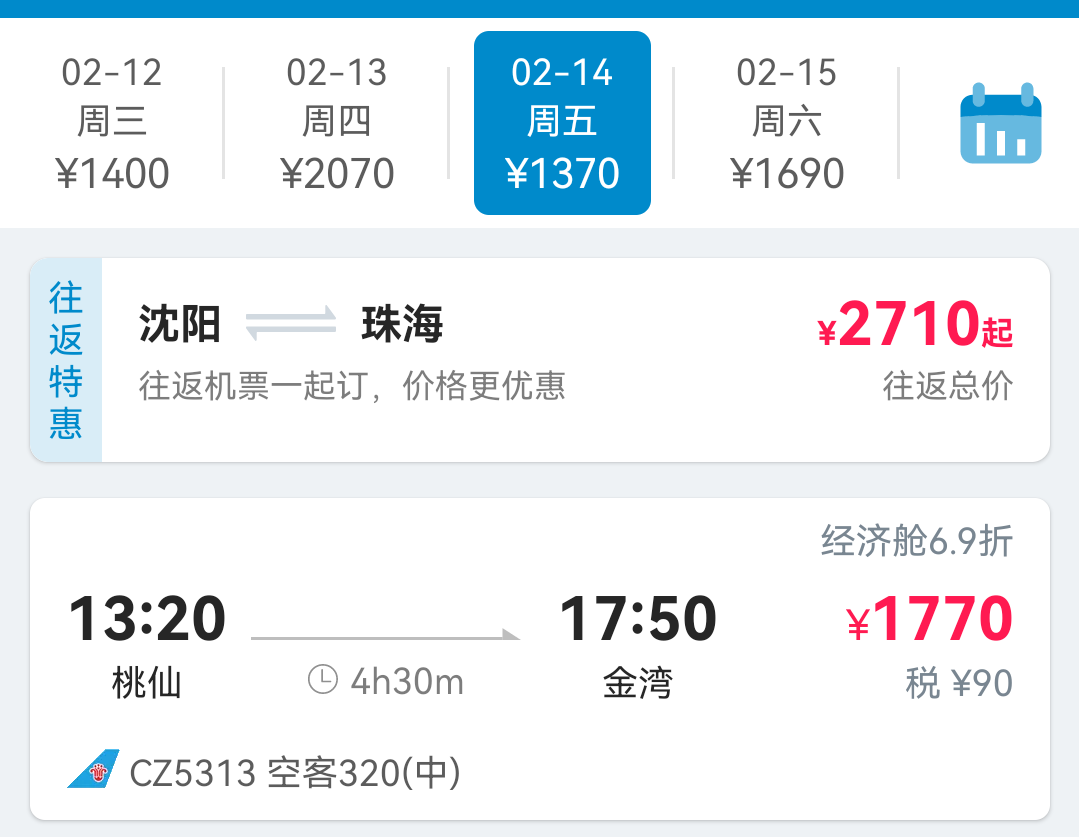Open the calendar date picker icon
This screenshot has height=837, width=1079.
pyautogui.click(x=1001, y=123)
